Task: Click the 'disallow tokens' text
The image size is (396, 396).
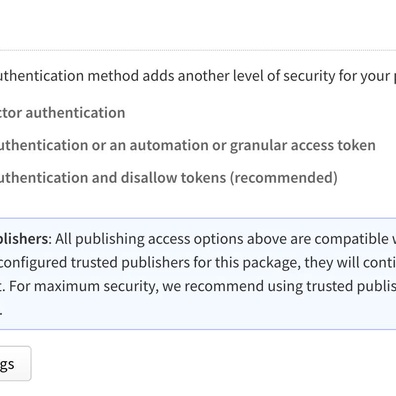Action: point(173,178)
